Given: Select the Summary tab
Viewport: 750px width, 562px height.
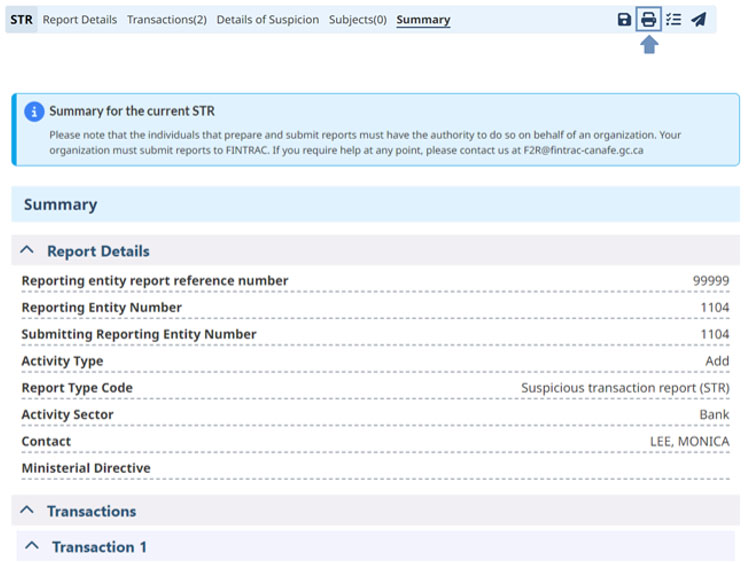Looking at the screenshot, I should [x=423, y=20].
